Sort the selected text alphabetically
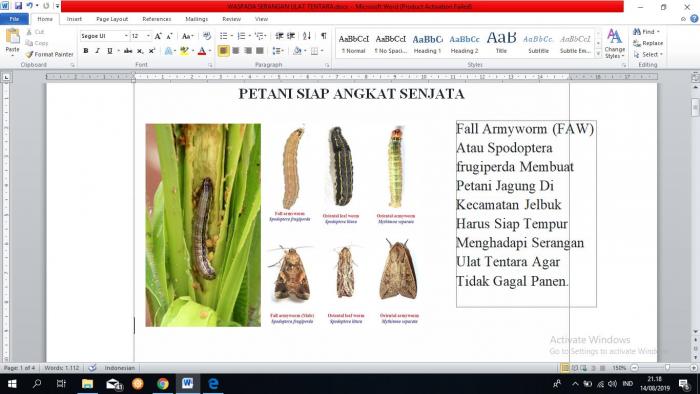 tap(307, 36)
